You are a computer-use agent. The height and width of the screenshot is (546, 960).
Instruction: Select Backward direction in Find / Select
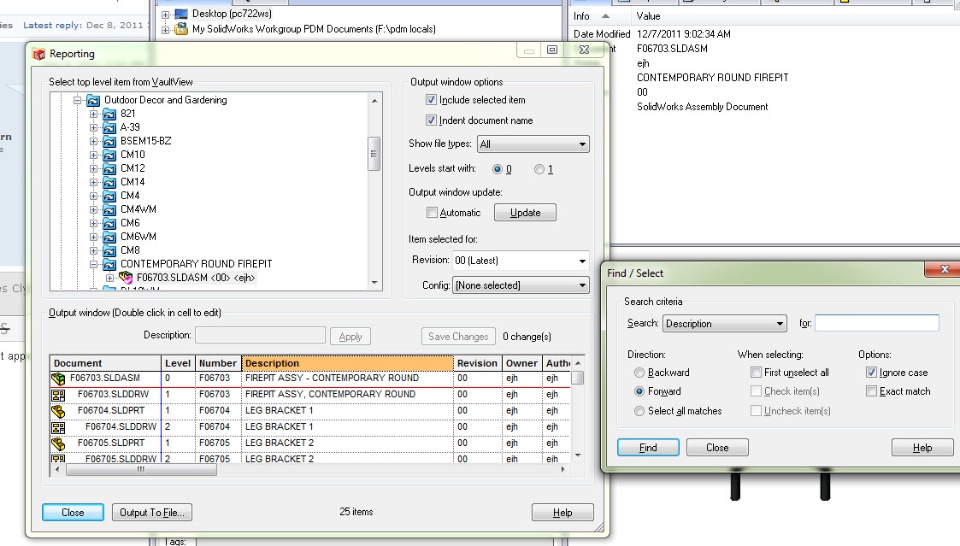639,373
